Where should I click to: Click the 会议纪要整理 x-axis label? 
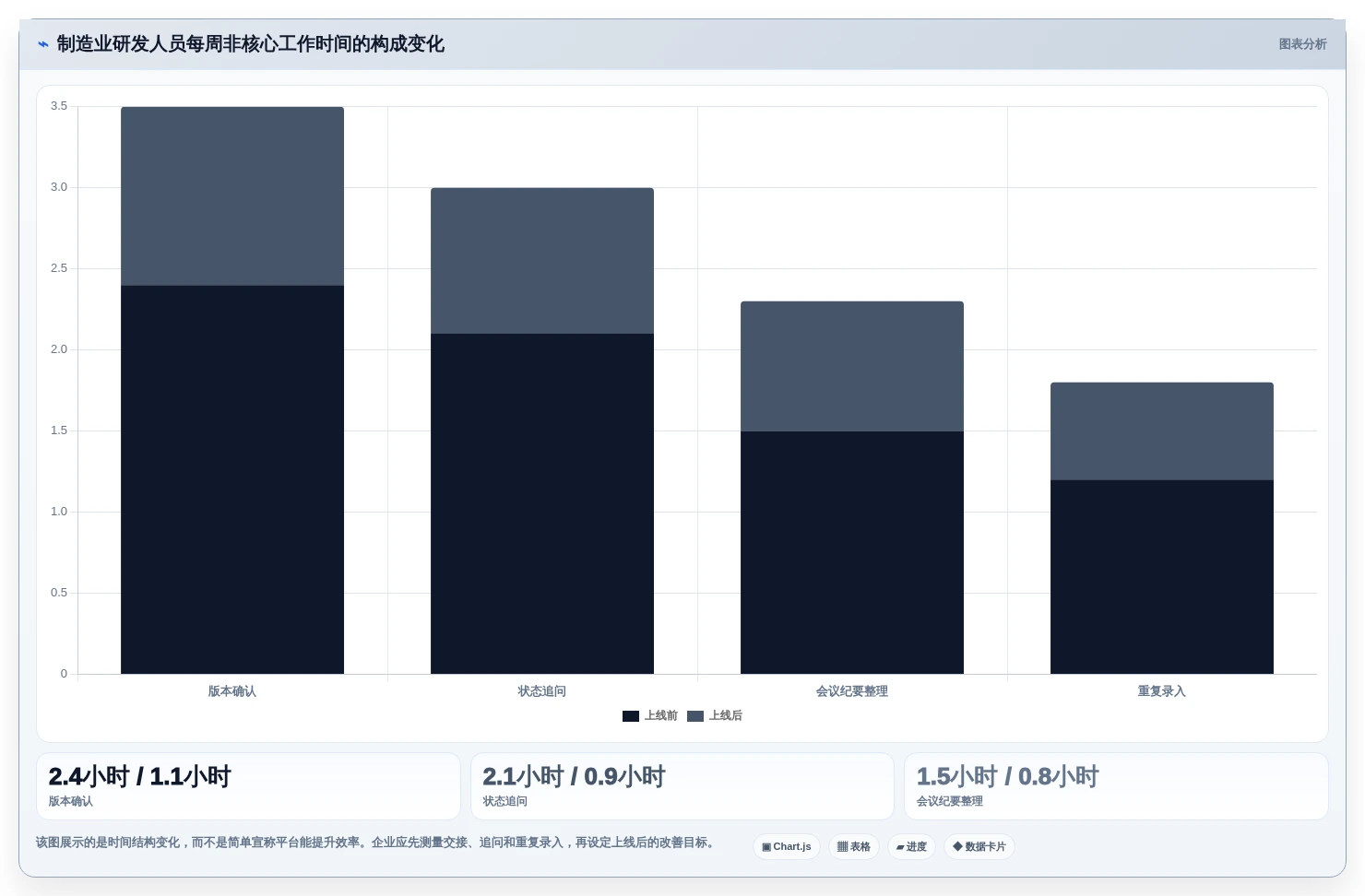[x=852, y=691]
